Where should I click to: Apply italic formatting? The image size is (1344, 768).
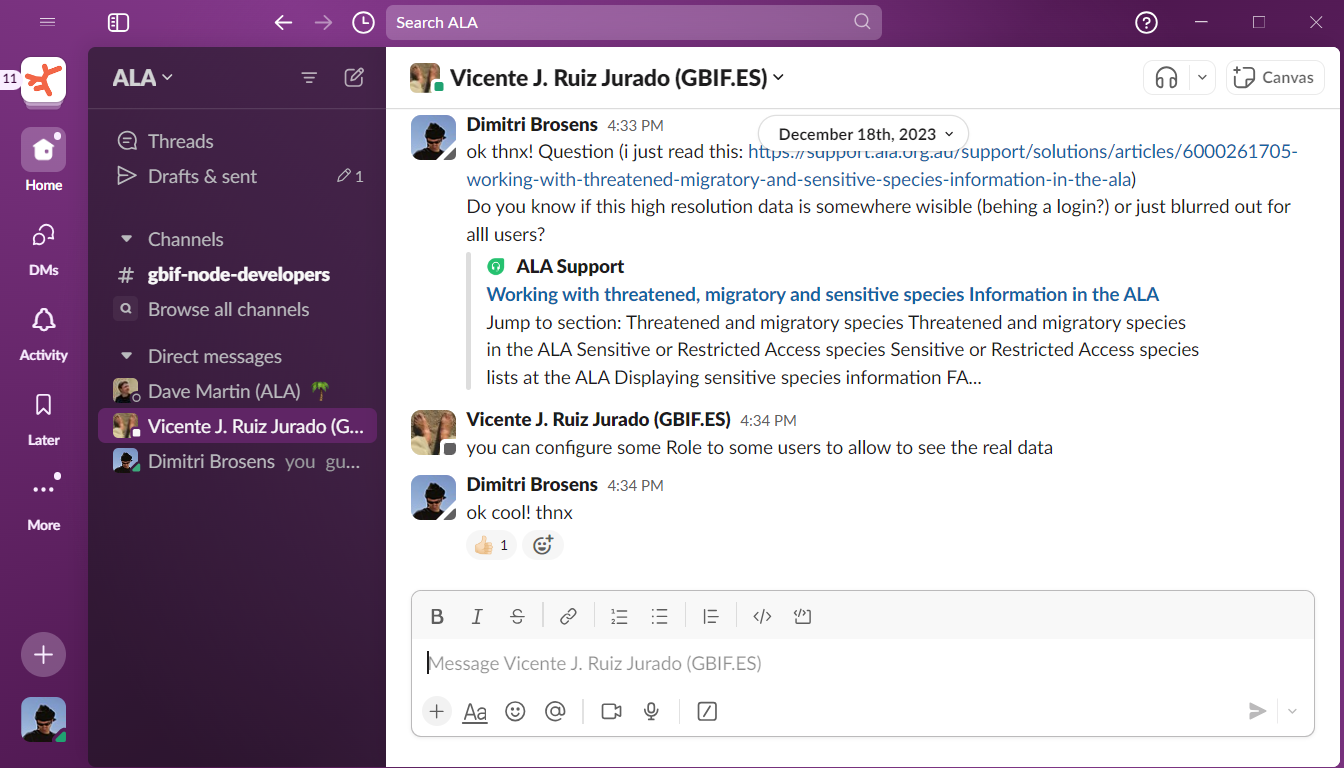point(477,617)
